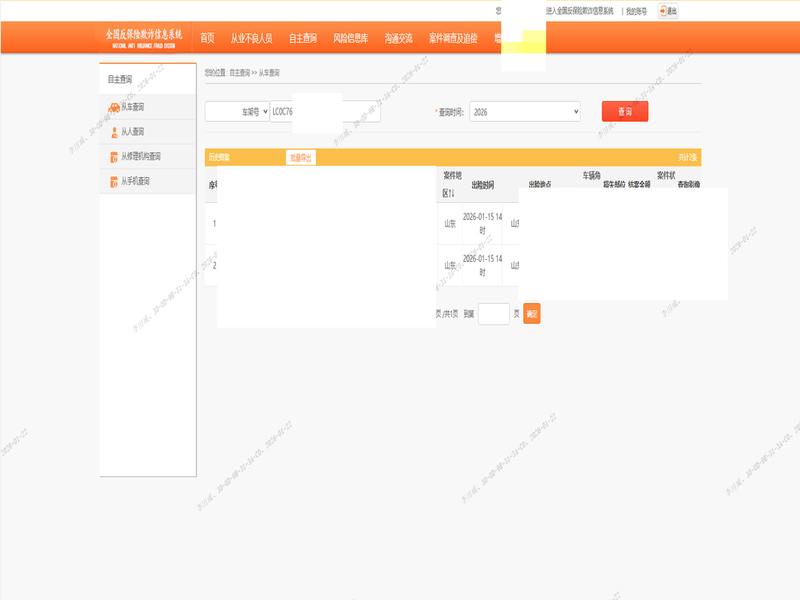Viewport: 800px width, 600px height.
Task: Click the page number input box
Action: pos(494,314)
